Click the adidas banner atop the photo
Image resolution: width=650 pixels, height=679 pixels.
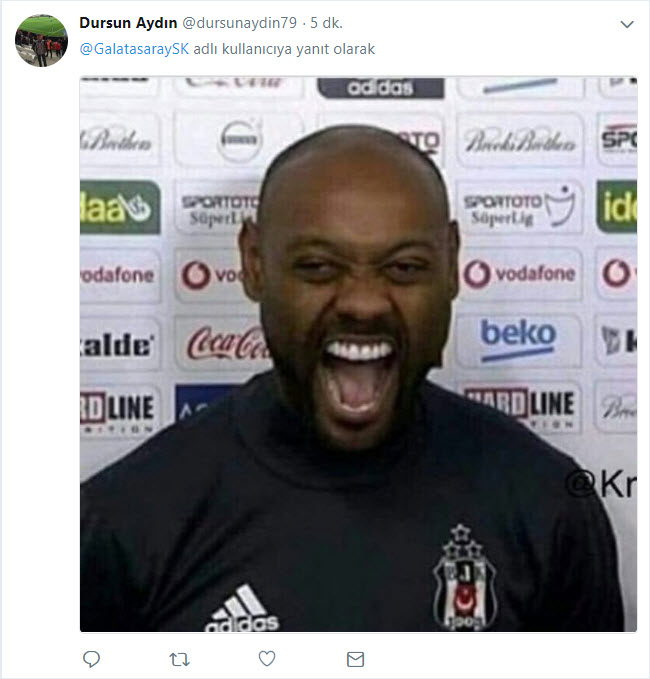coord(381,88)
